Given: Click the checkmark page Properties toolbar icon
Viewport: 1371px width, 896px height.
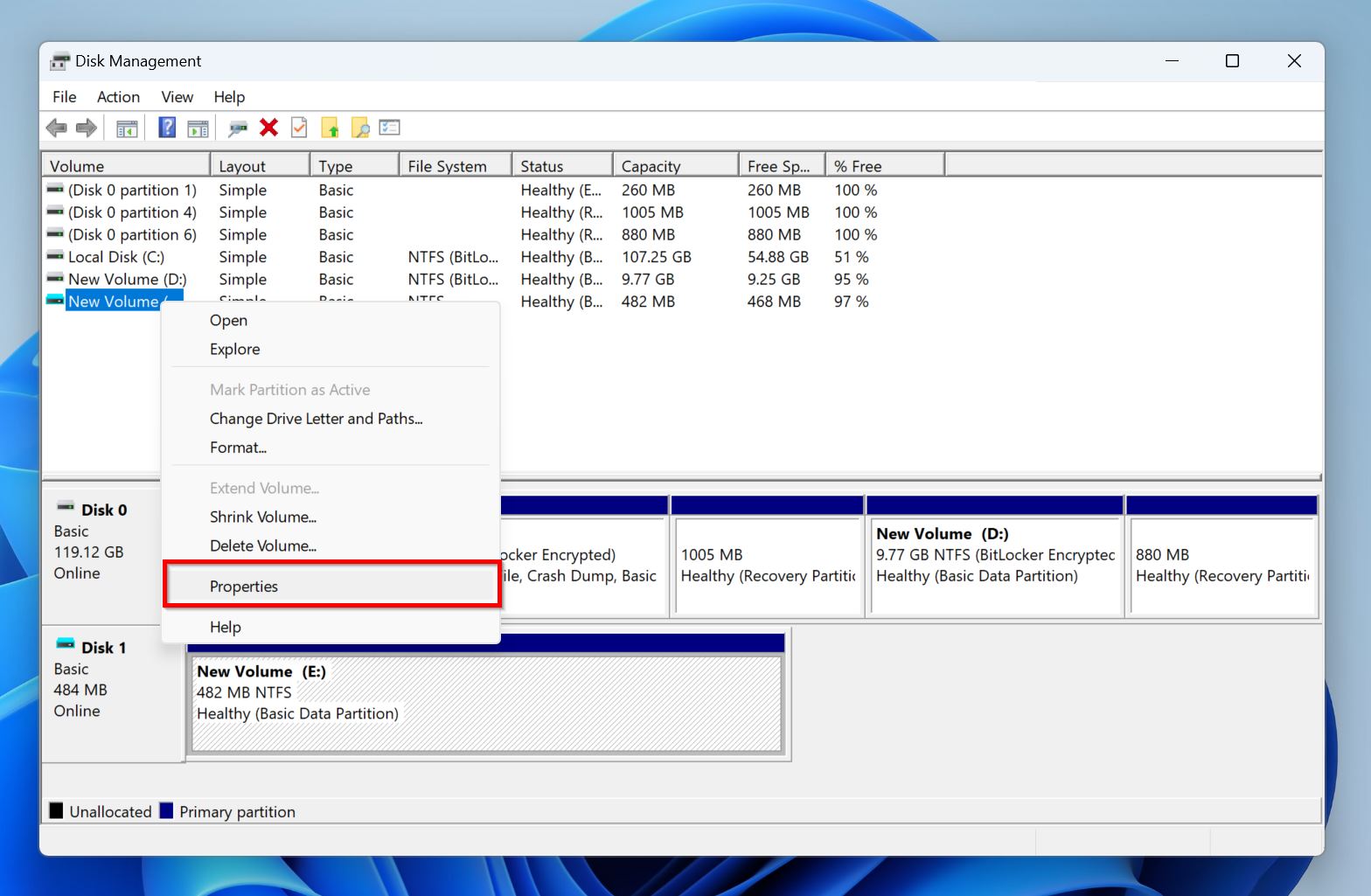Looking at the screenshot, I should (x=299, y=128).
